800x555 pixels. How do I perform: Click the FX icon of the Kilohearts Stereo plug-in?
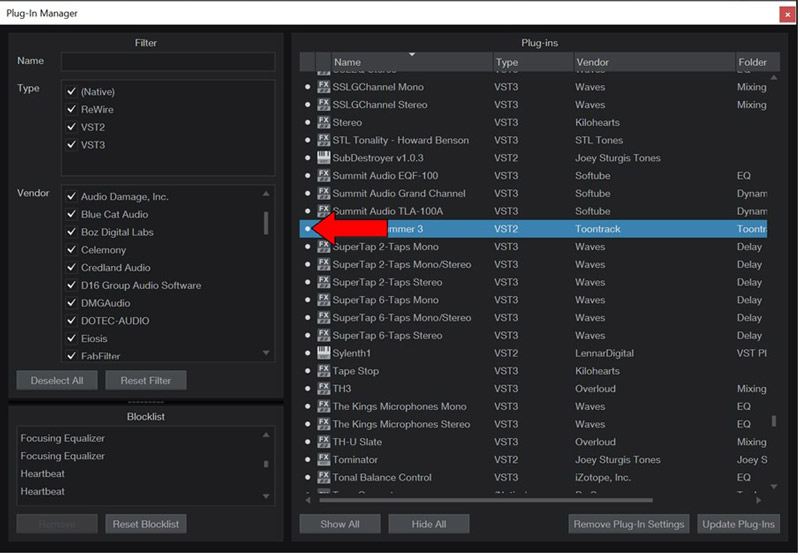[323, 122]
